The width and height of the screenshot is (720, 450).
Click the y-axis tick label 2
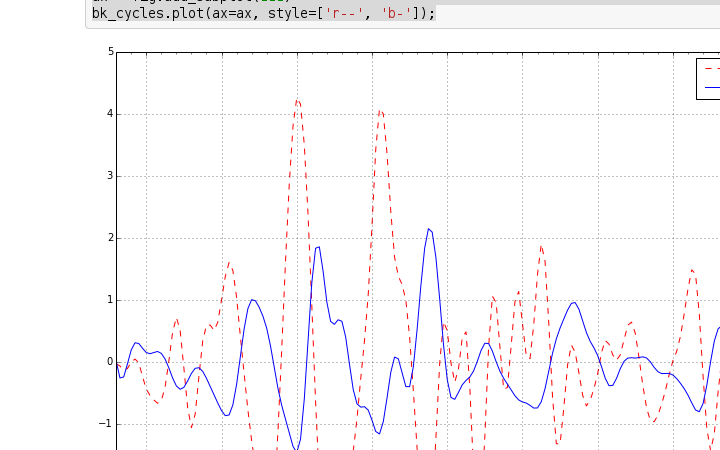(110, 238)
